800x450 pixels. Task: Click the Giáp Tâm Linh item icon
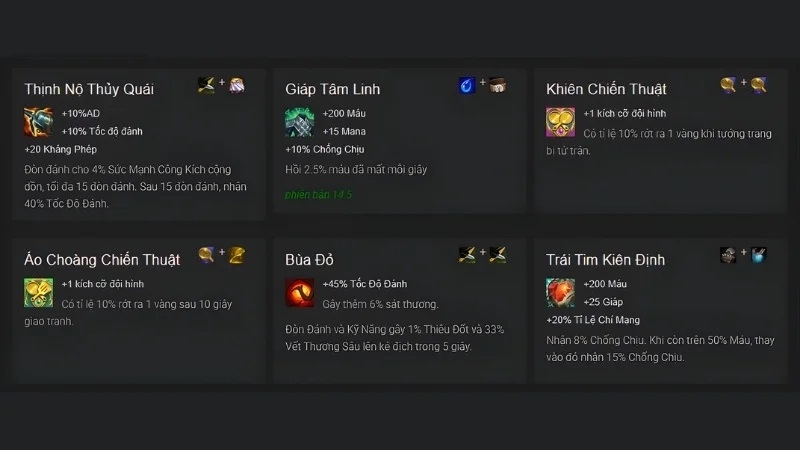tap(299, 122)
